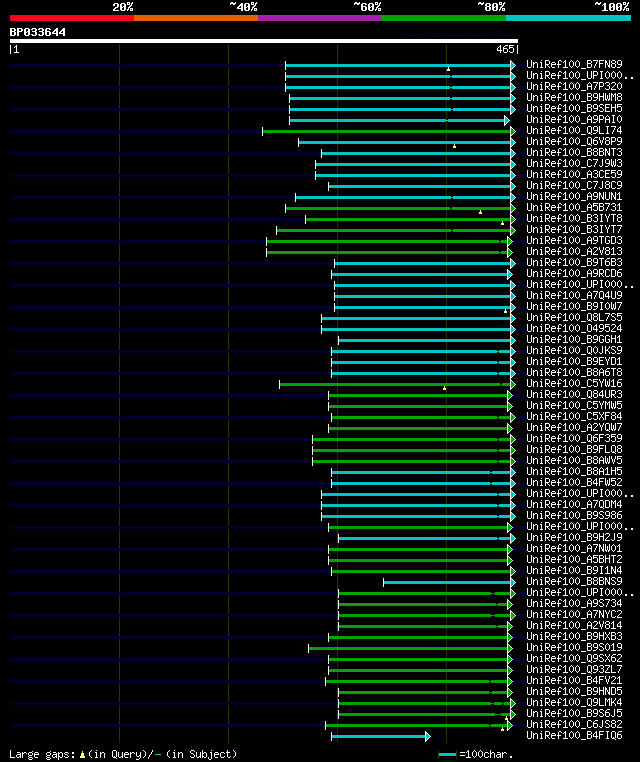Click the UniRef100_Q0JKS9 label

[x=574, y=350]
